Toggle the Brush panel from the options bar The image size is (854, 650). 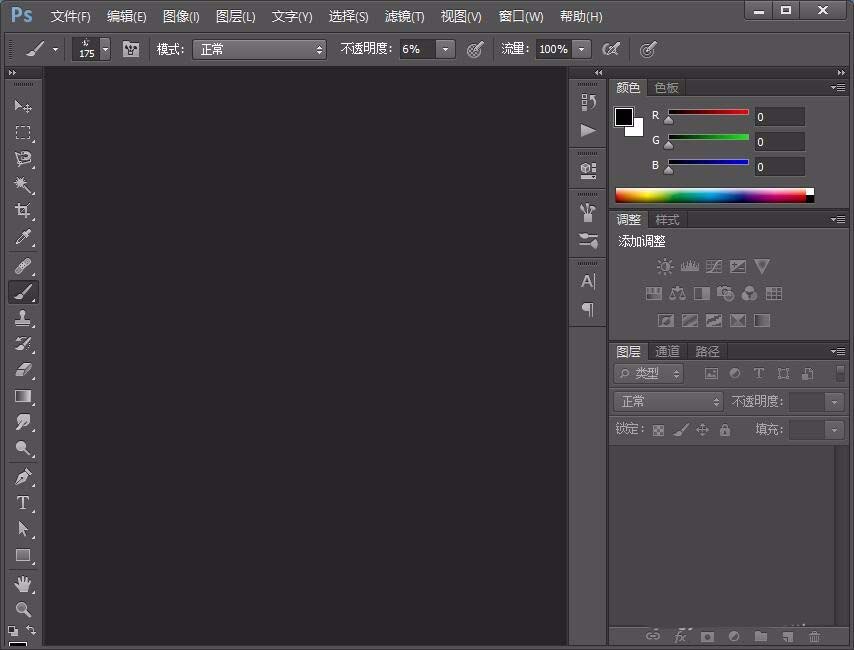click(x=131, y=49)
